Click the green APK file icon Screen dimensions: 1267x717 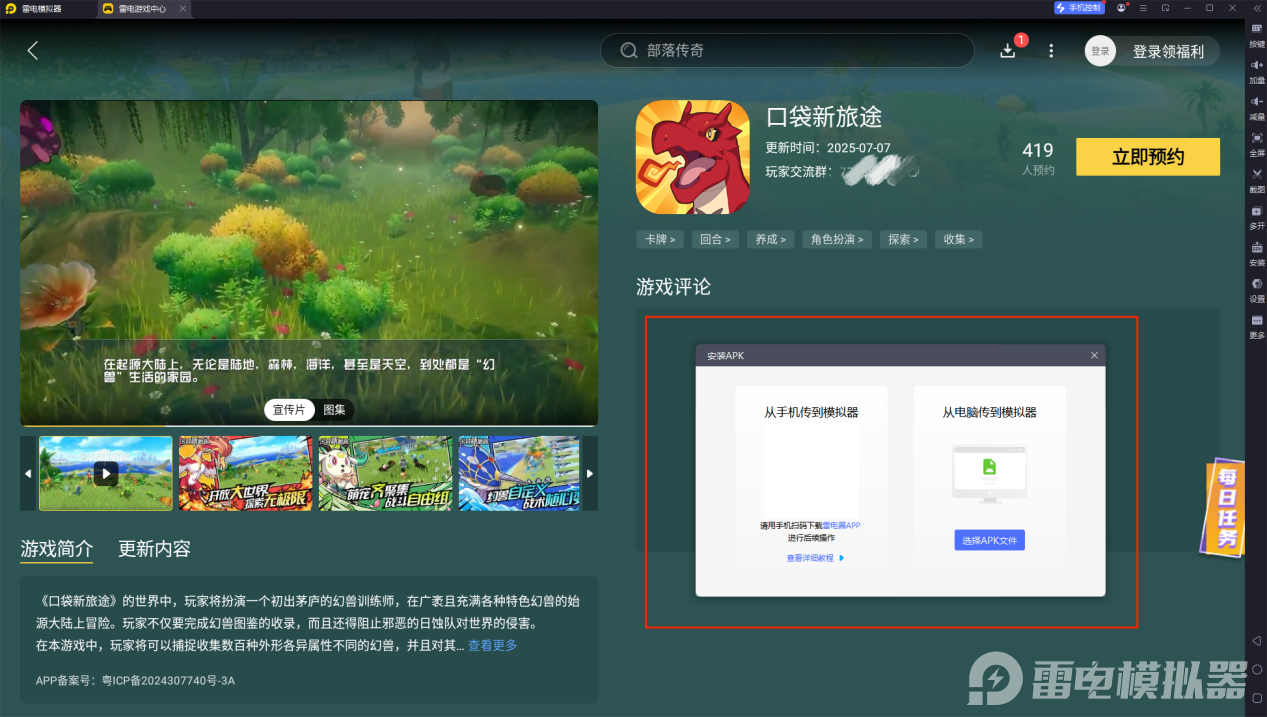[989, 467]
